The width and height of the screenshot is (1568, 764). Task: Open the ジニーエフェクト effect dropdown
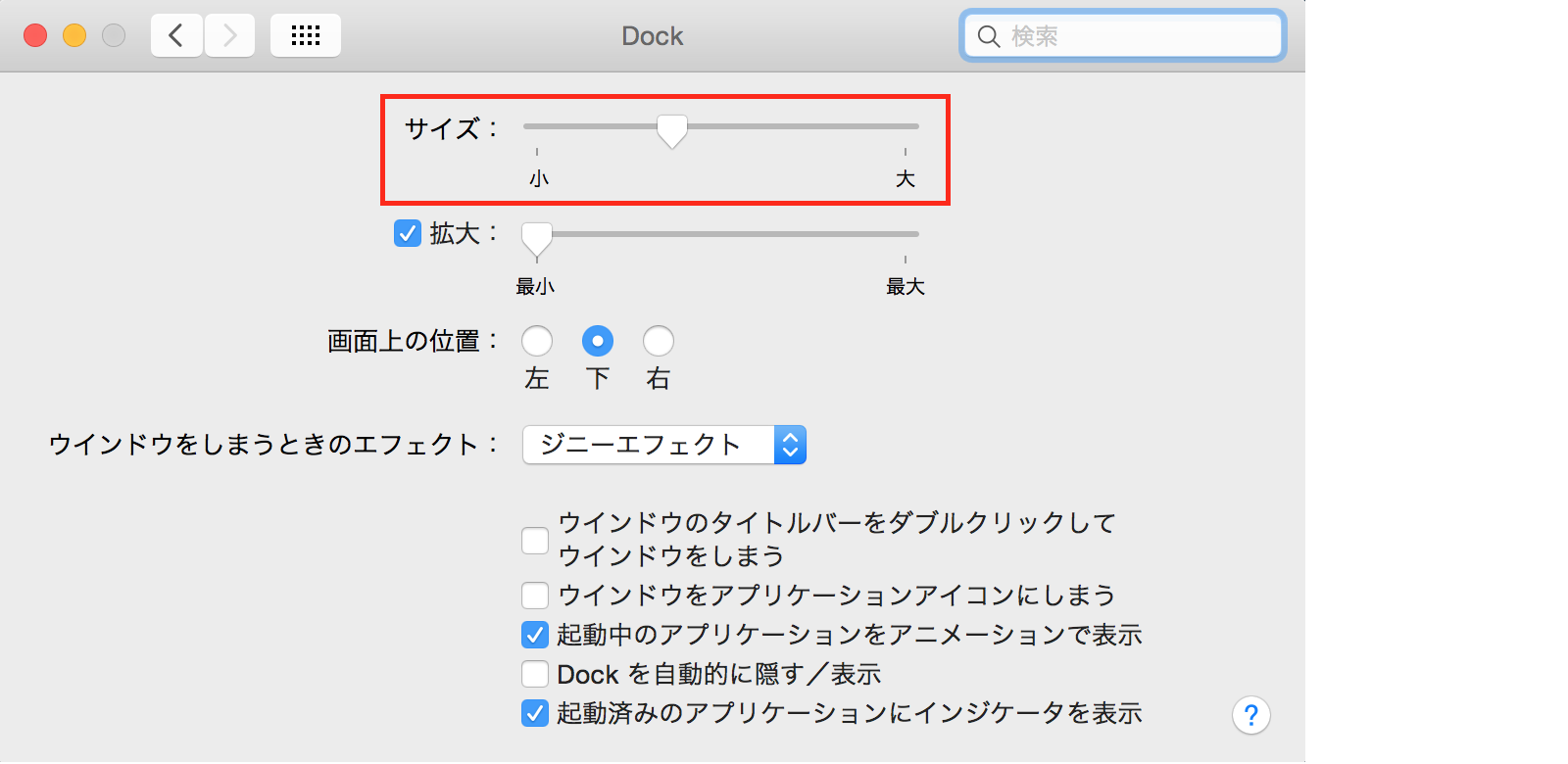664,445
